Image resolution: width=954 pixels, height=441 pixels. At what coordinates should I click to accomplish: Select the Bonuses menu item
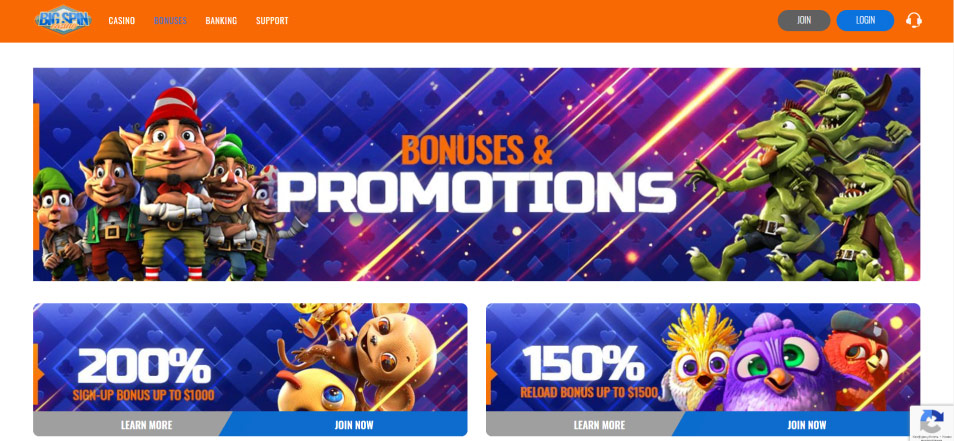coord(170,21)
